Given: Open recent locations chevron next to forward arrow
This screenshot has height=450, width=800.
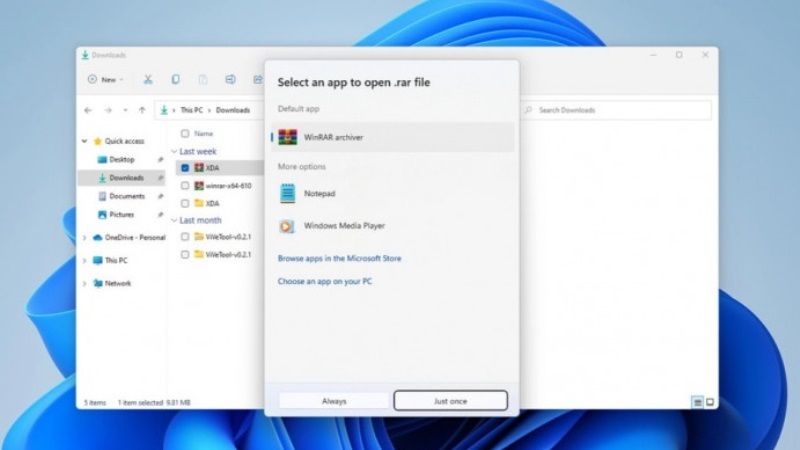Looking at the screenshot, I should coord(125,110).
